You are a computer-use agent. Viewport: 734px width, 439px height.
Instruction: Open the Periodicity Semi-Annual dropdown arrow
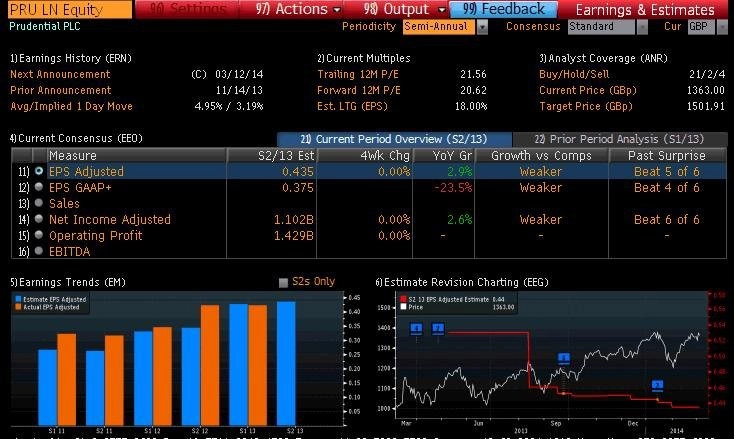coord(482,27)
